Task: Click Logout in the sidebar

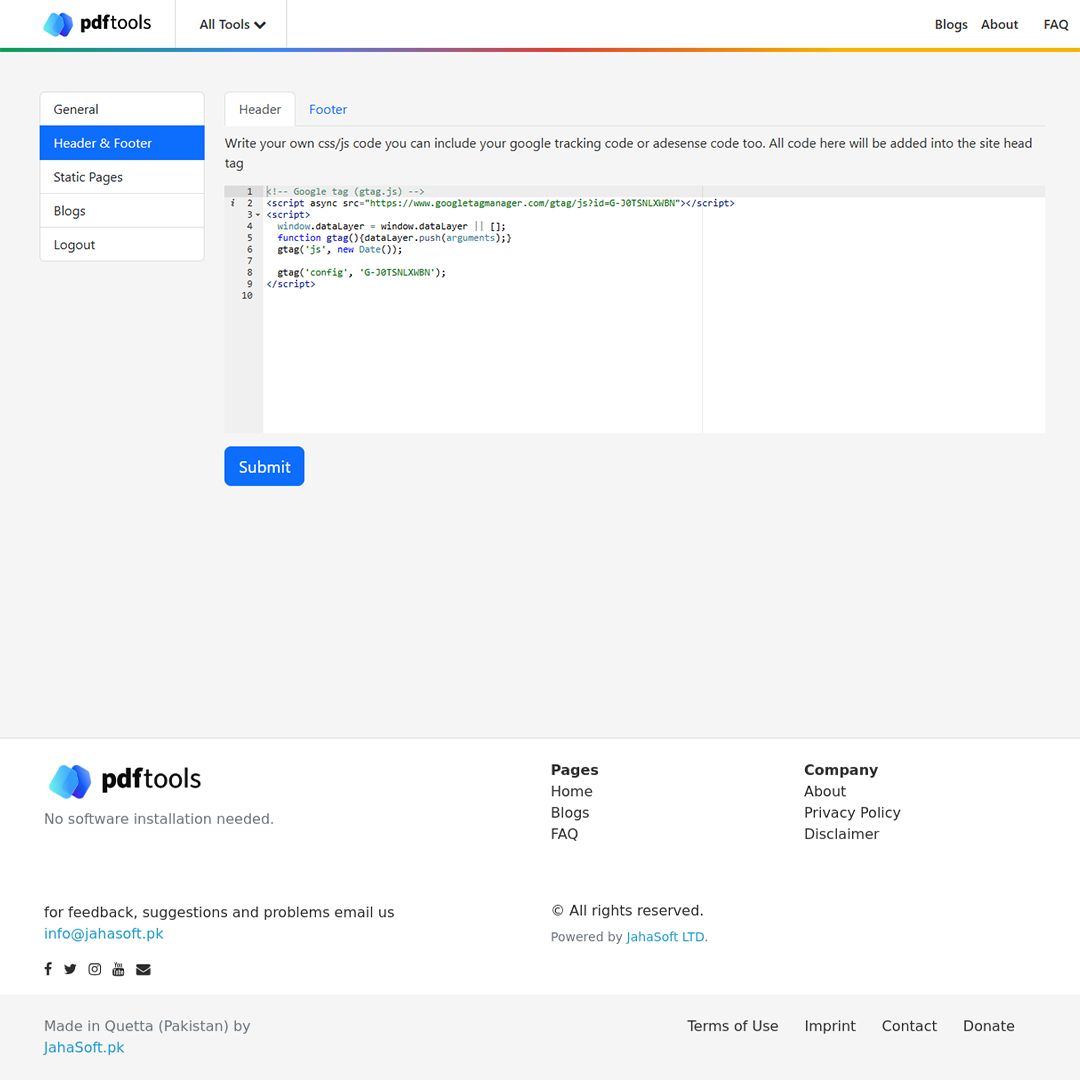Action: pos(122,244)
